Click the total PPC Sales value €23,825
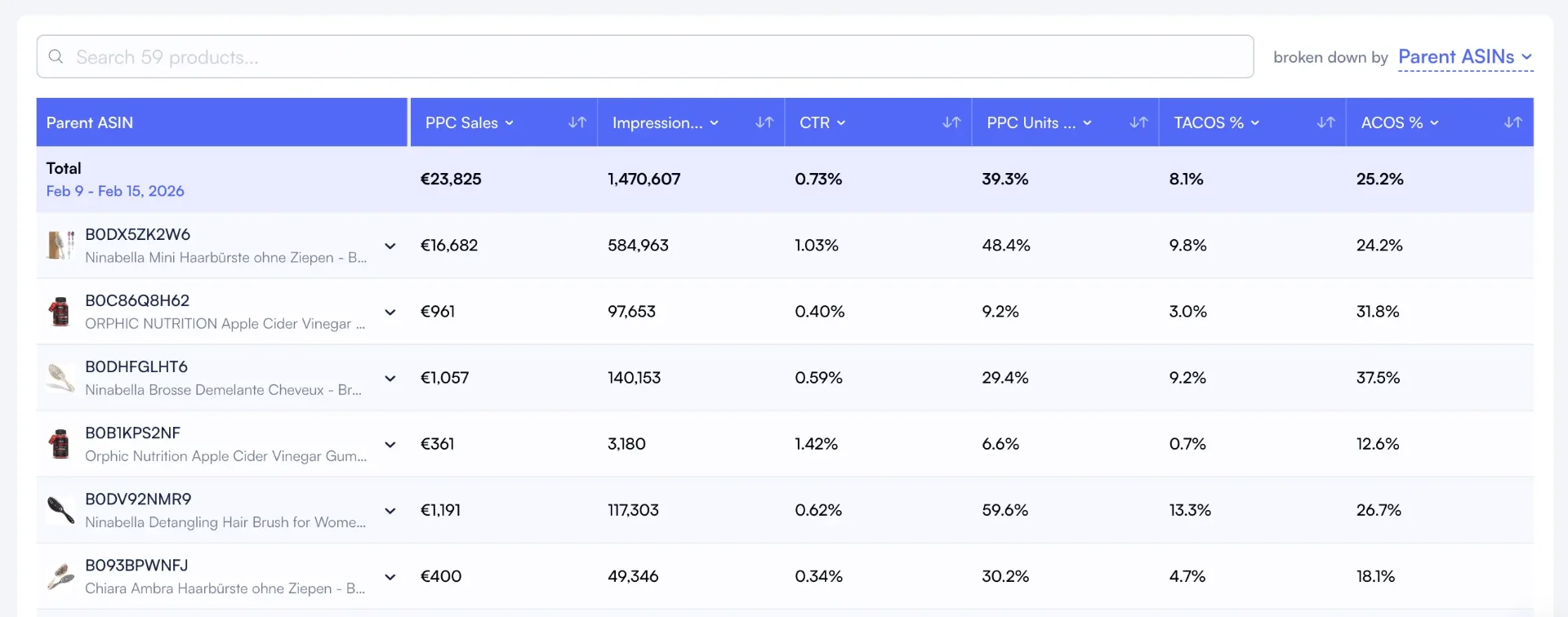1568x617 pixels. pos(451,179)
